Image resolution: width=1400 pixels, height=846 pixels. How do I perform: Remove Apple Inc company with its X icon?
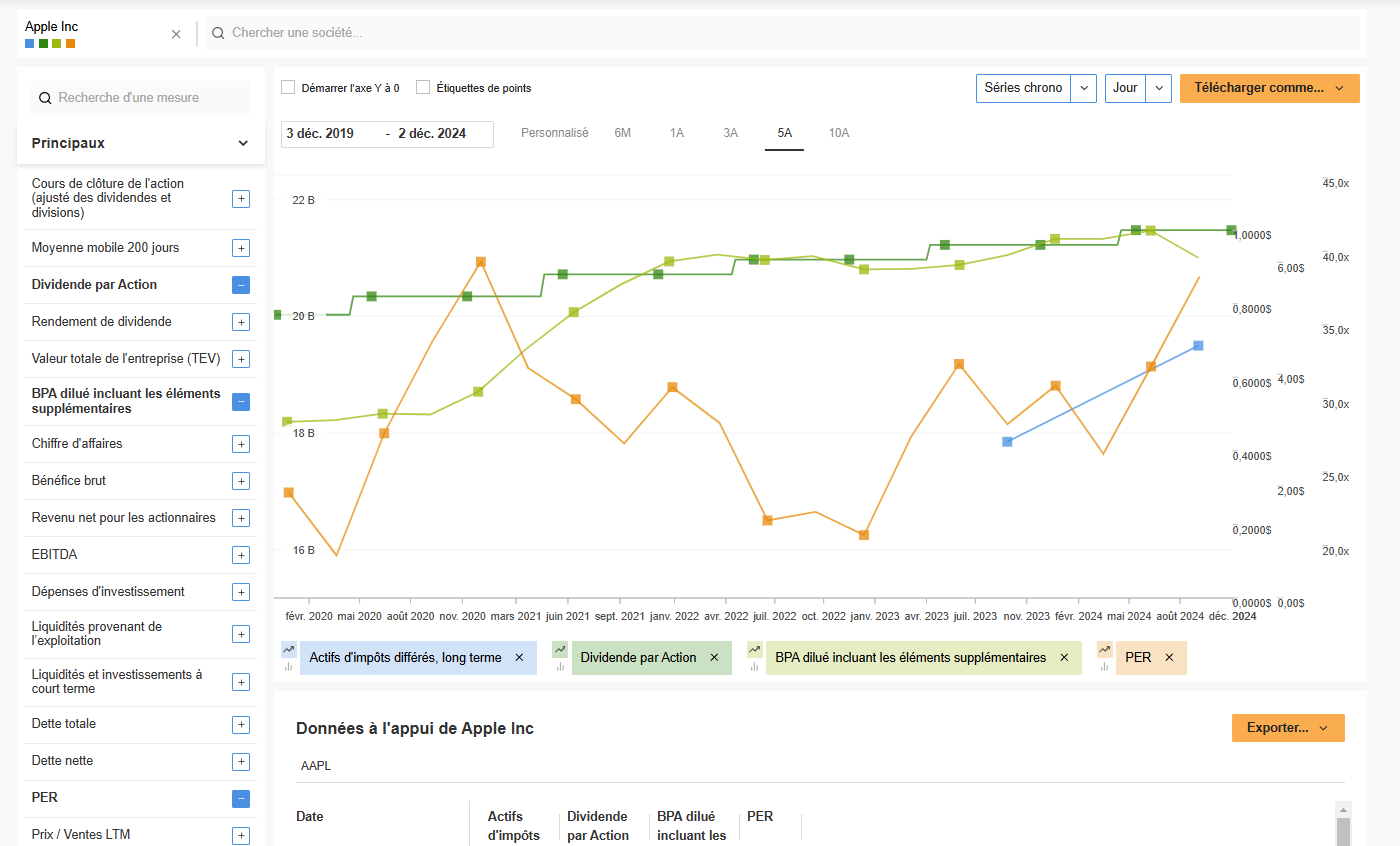(x=176, y=34)
